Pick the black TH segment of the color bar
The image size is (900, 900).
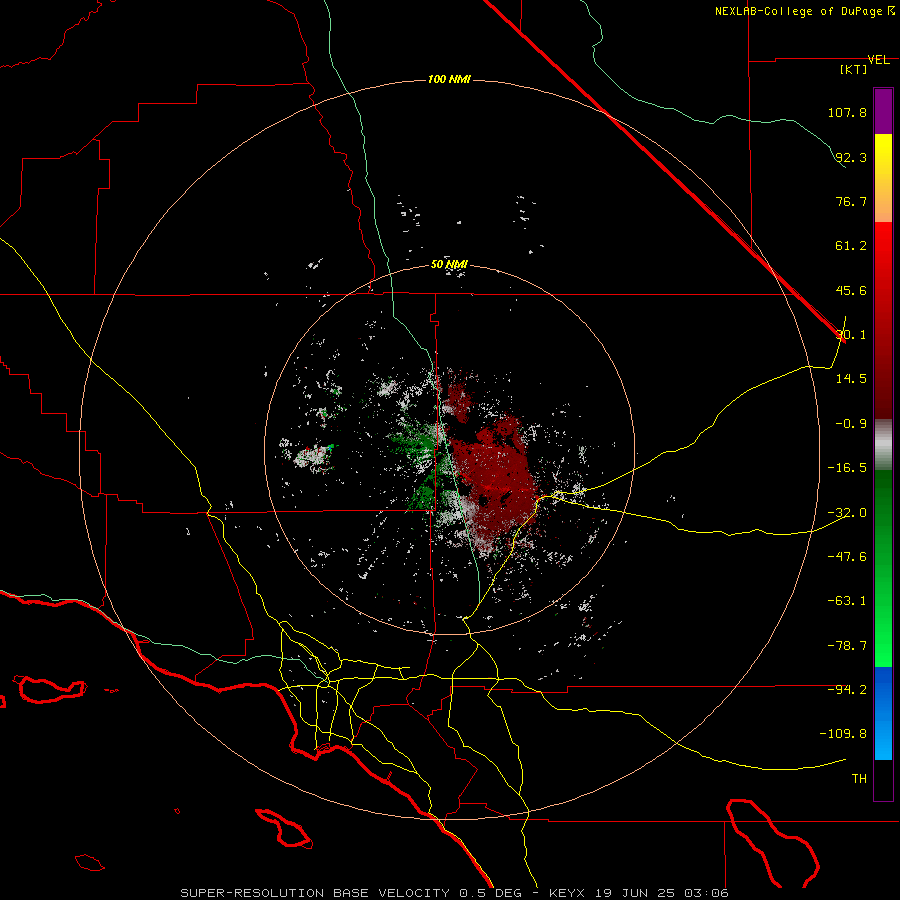click(883, 780)
